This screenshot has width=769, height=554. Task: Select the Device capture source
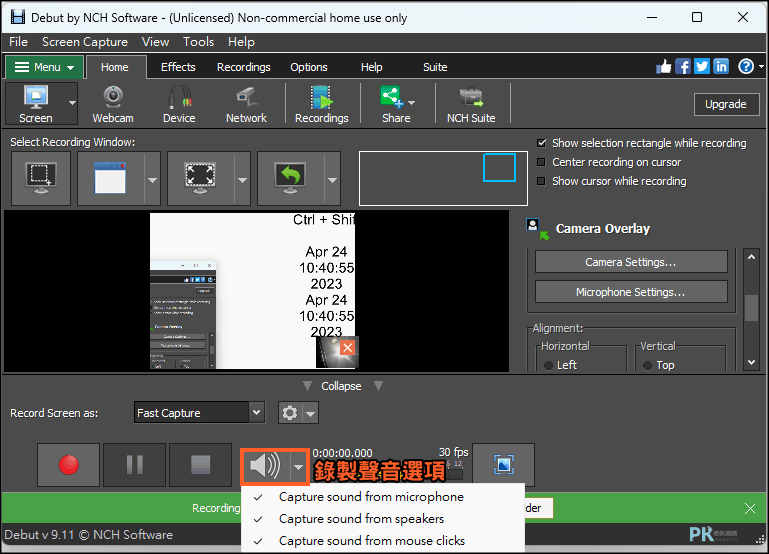coord(179,103)
